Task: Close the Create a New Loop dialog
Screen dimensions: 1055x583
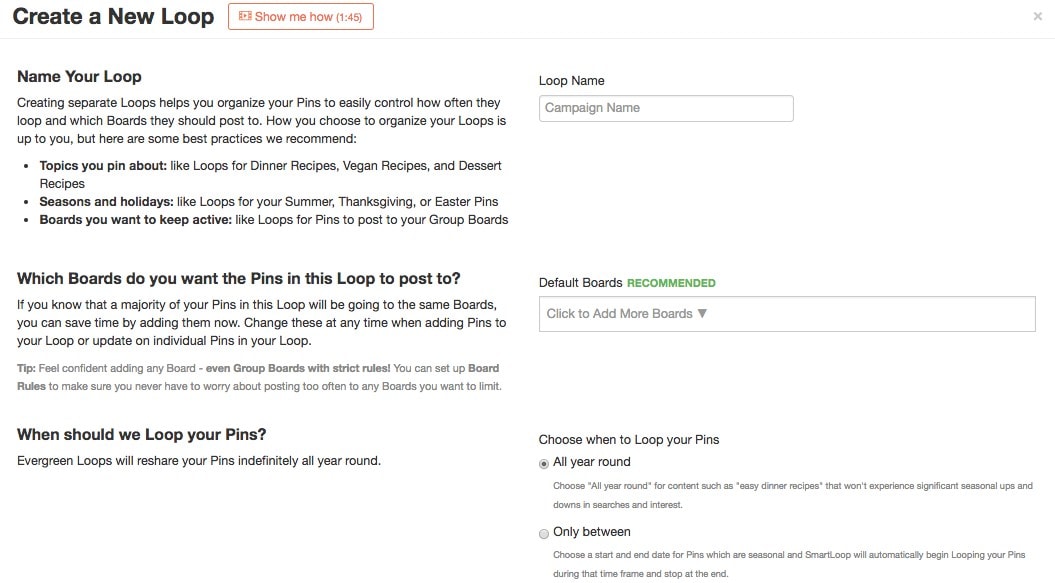Action: click(x=1038, y=16)
